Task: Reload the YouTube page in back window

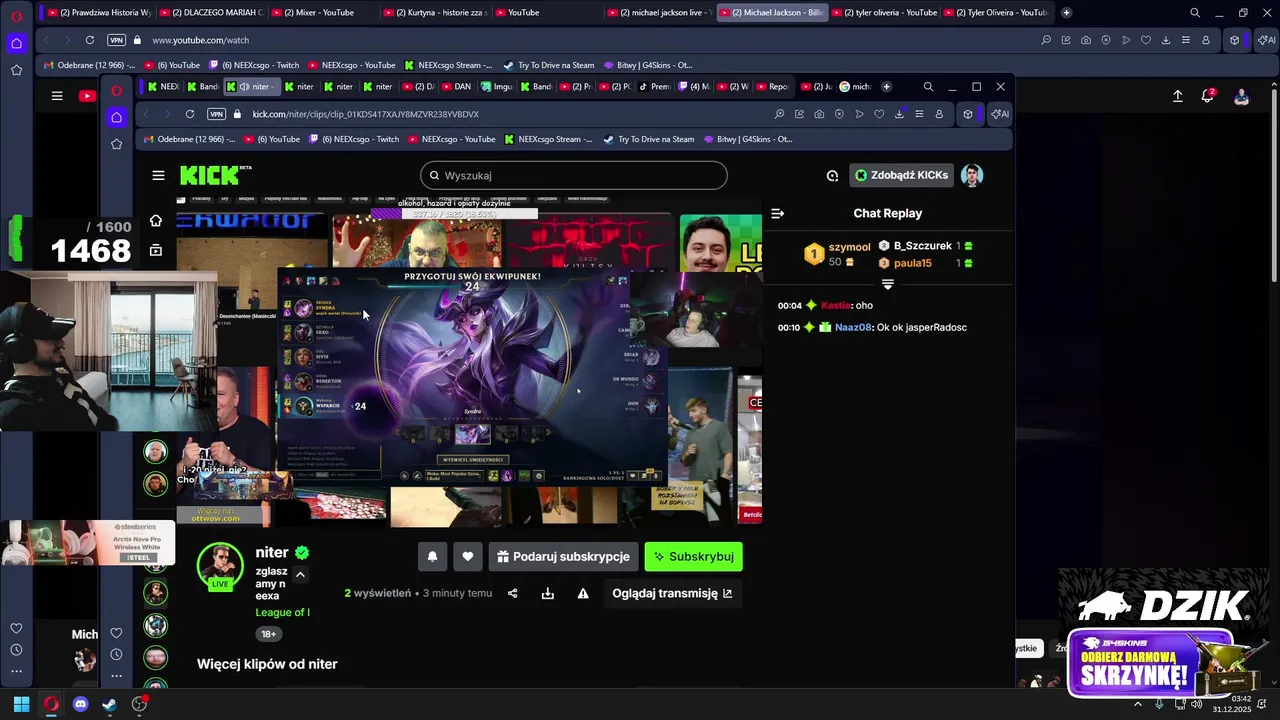Action: [89, 40]
